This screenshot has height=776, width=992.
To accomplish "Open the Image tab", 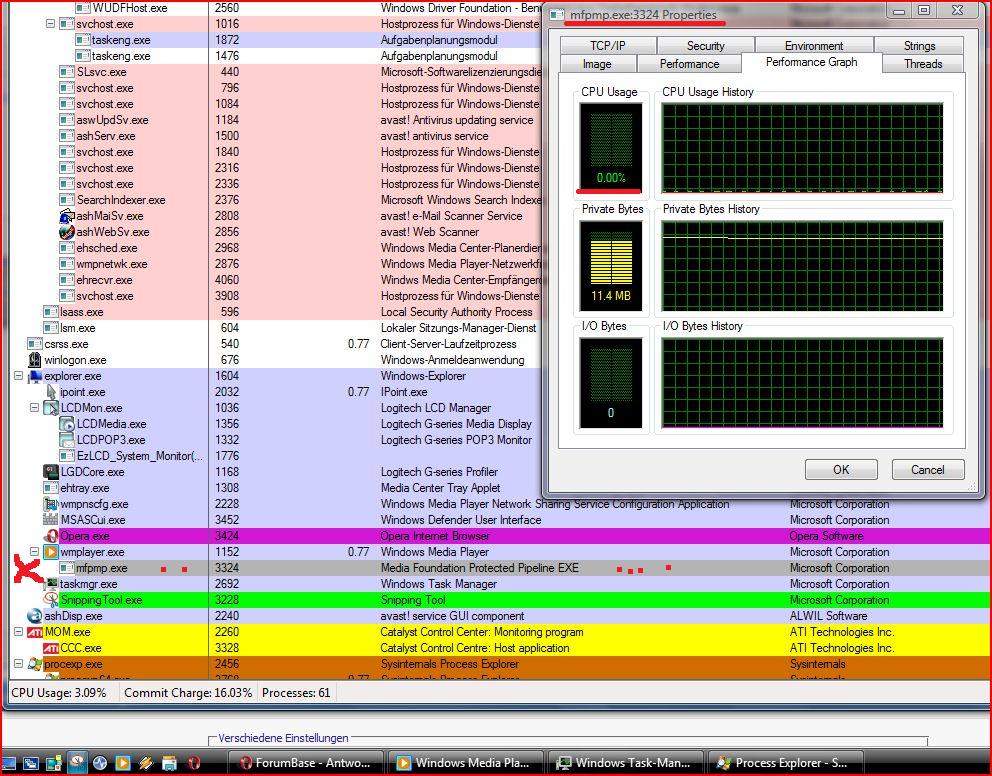I will (597, 64).
